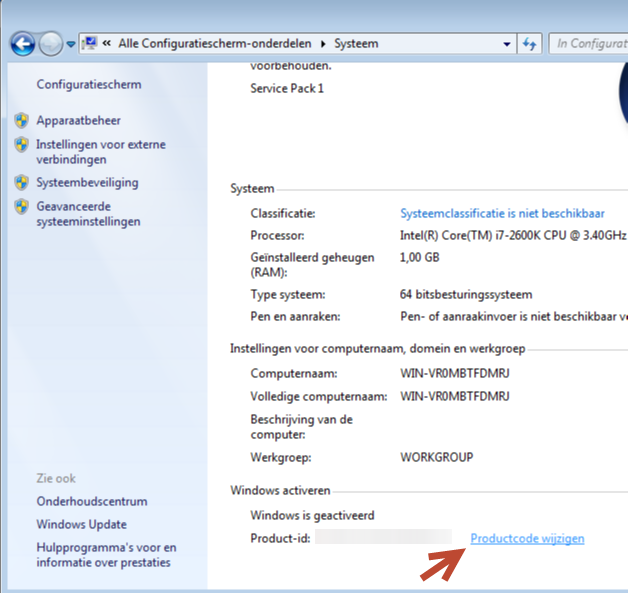
Task: Click the processor value 'Intel(R) Core(TM) i7-2600K'
Action: 513,235
